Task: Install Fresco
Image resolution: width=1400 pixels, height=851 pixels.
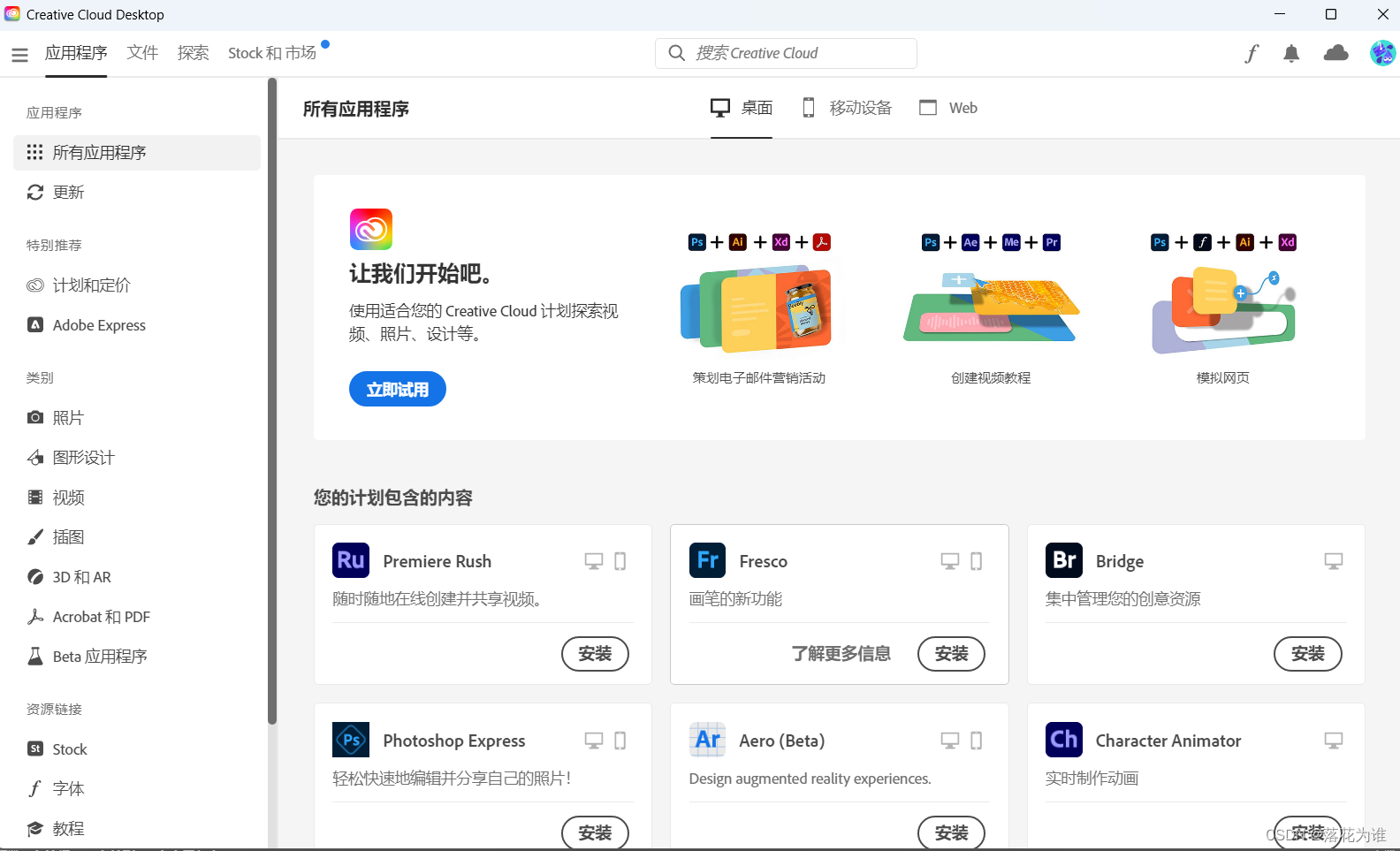Action: click(x=951, y=654)
